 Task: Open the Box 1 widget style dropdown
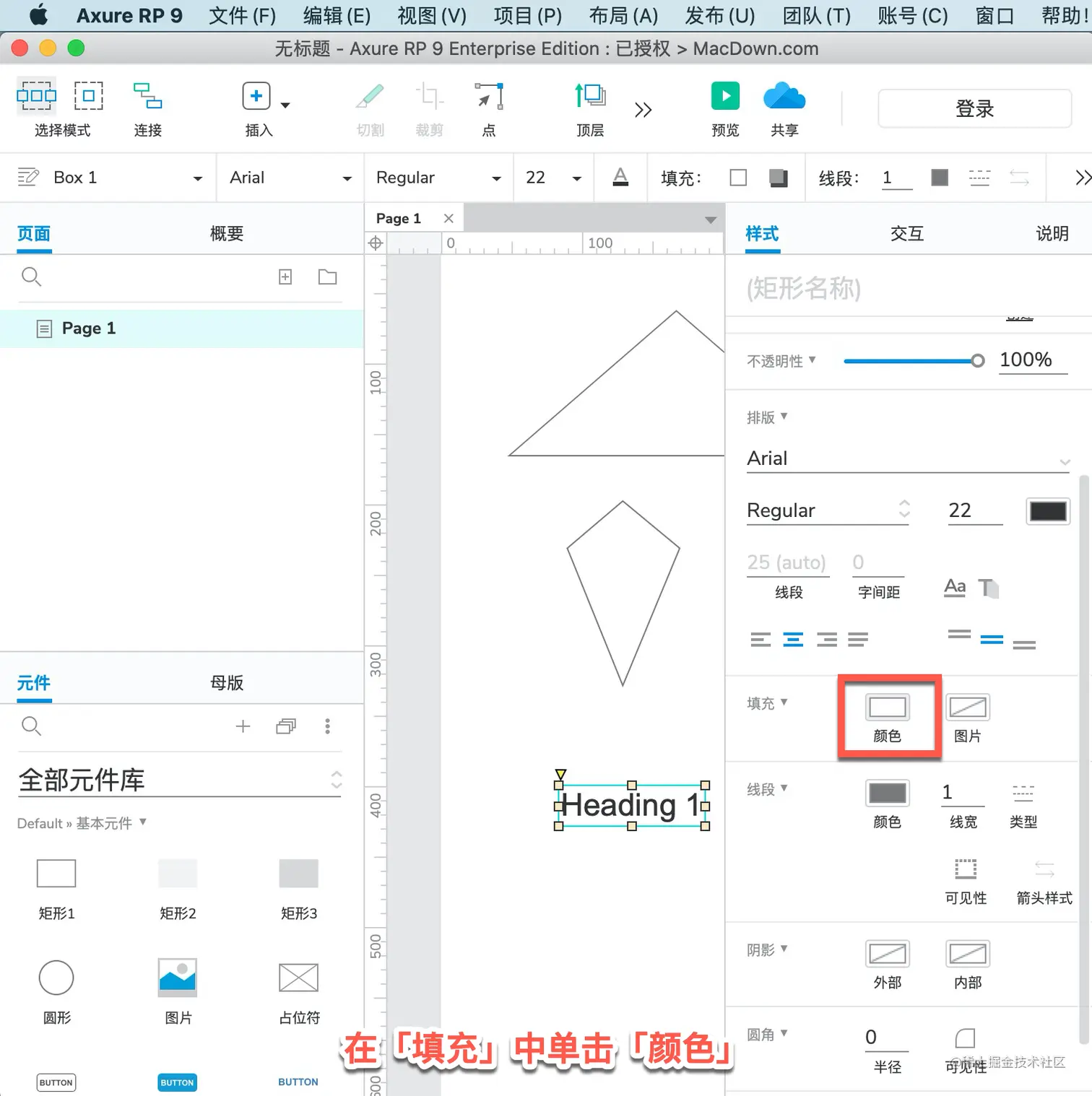tap(197, 178)
